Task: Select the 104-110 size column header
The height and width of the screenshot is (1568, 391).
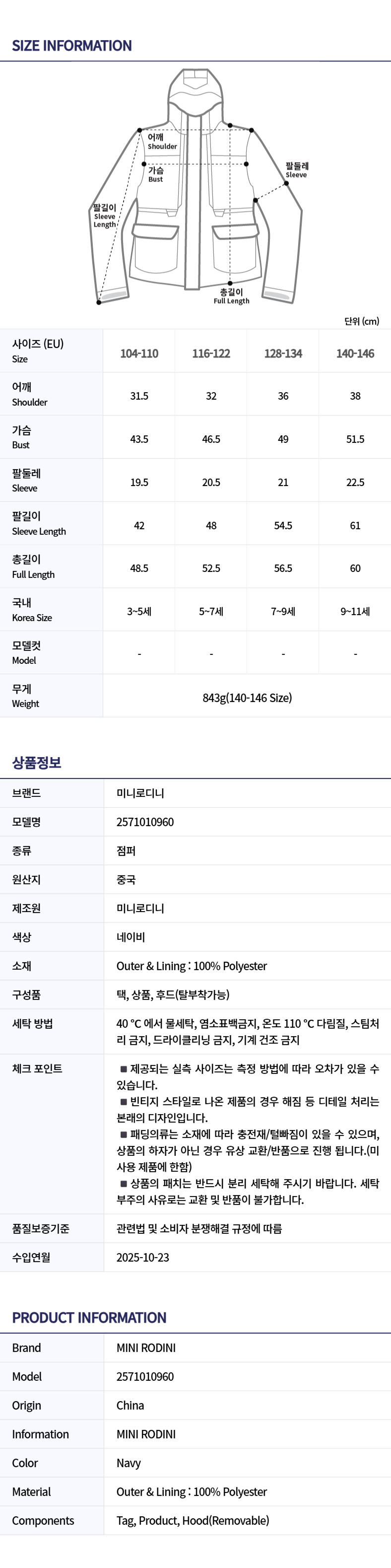Action: pos(139,354)
